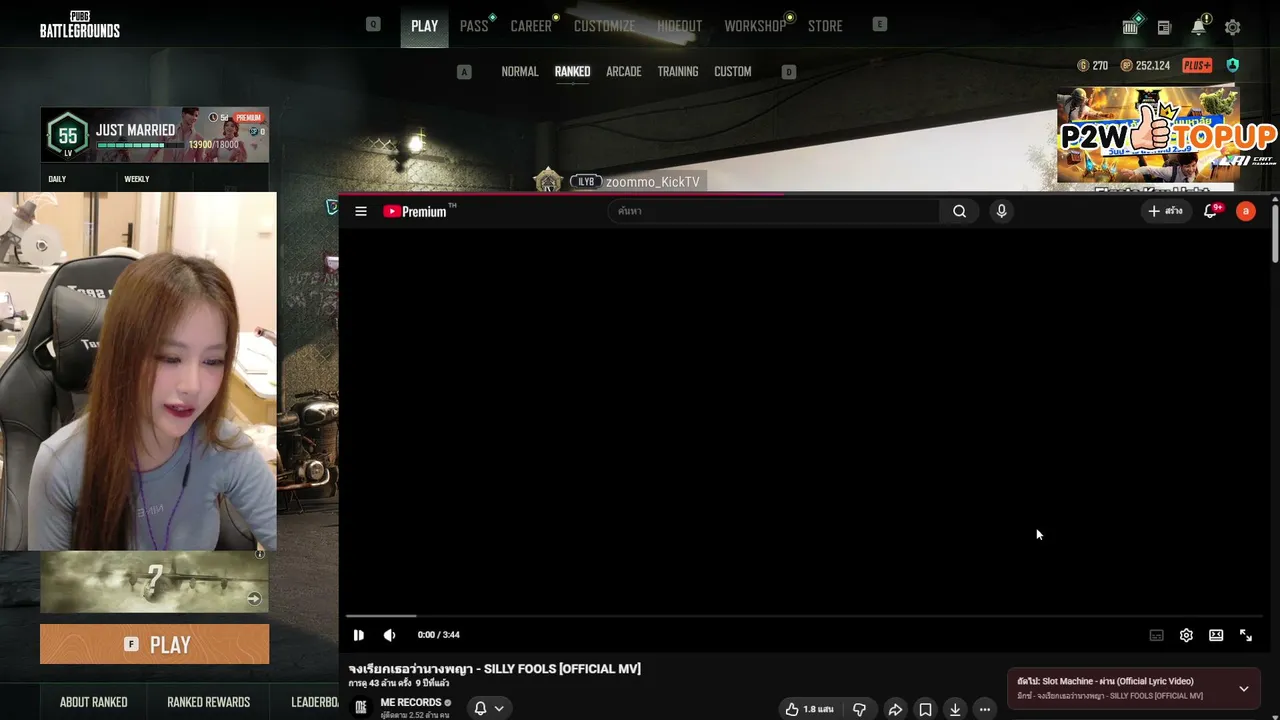
Task: Open the PUBG news icon
Action: (1164, 27)
